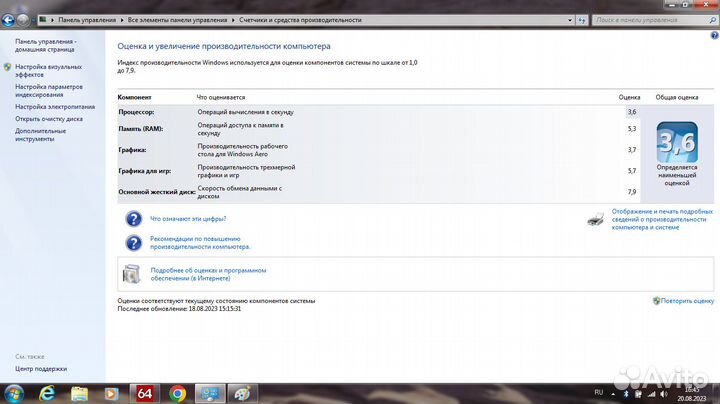Image resolution: width=720 pixels, height=404 pixels.
Task: Open 'Что означают эти цифры?' link
Action: [x=188, y=218]
